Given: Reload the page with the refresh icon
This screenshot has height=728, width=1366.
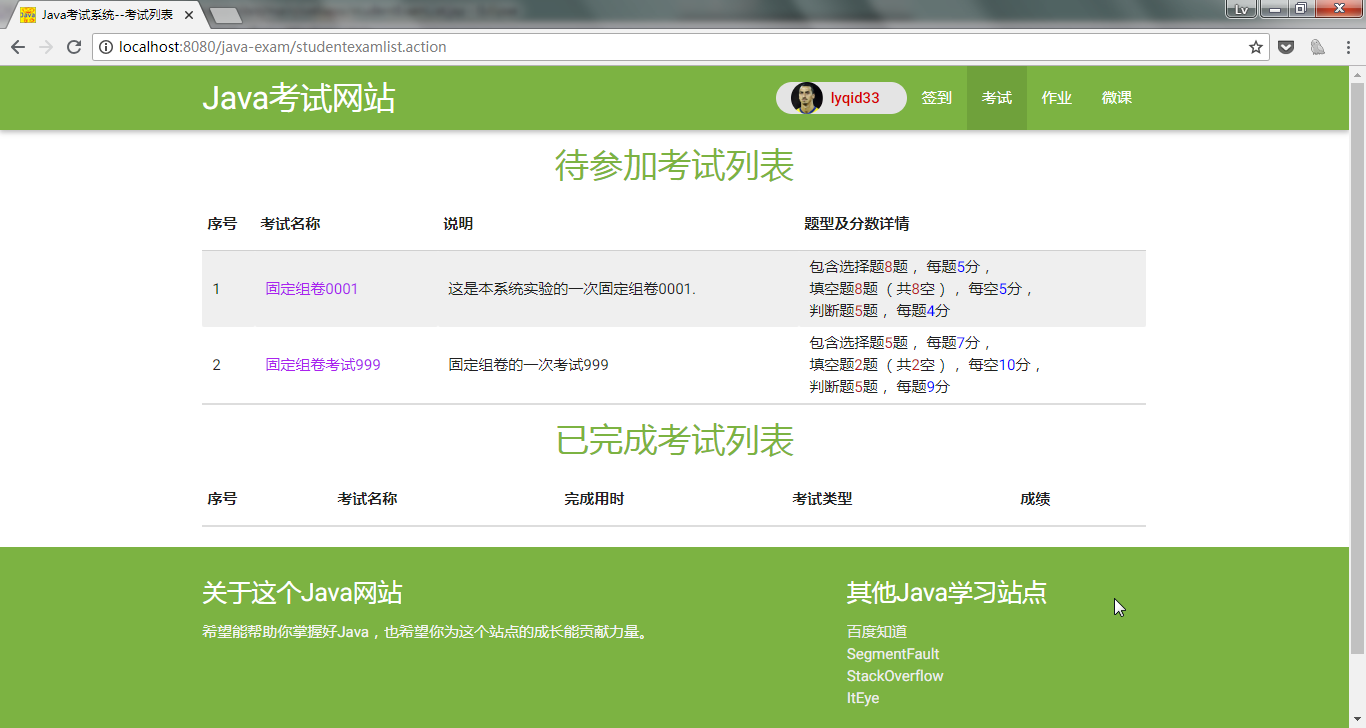Looking at the screenshot, I should pos(74,47).
